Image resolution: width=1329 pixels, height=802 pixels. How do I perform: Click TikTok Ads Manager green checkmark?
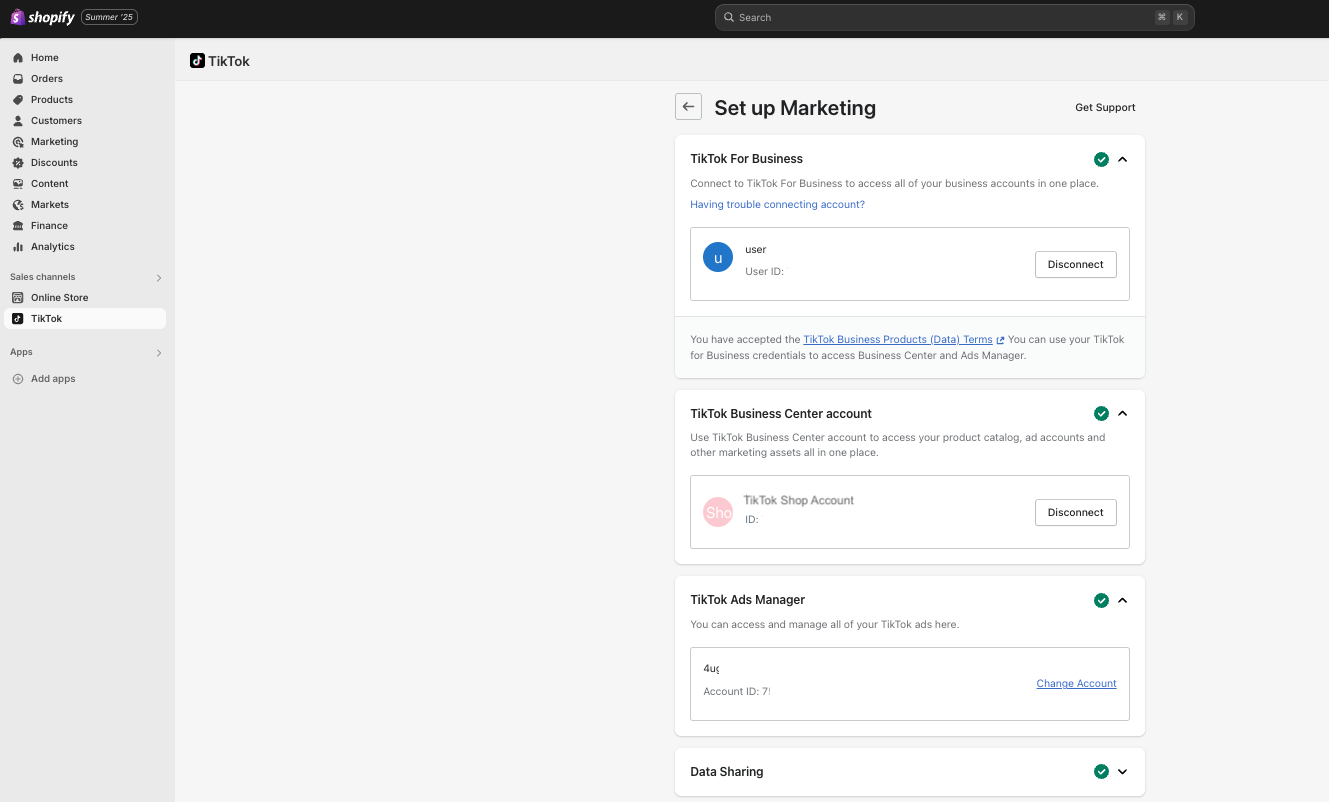coord(1101,600)
